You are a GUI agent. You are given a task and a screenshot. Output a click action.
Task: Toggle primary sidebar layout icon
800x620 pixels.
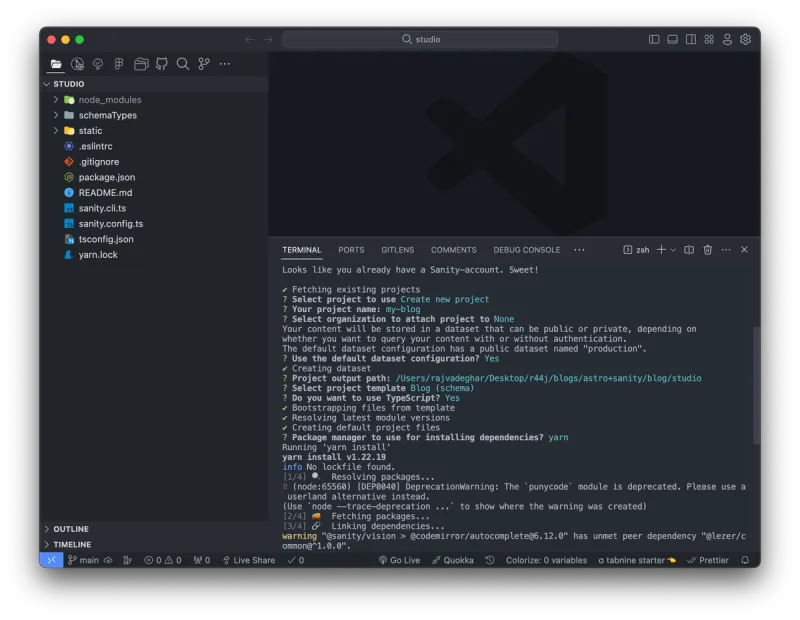tap(654, 39)
